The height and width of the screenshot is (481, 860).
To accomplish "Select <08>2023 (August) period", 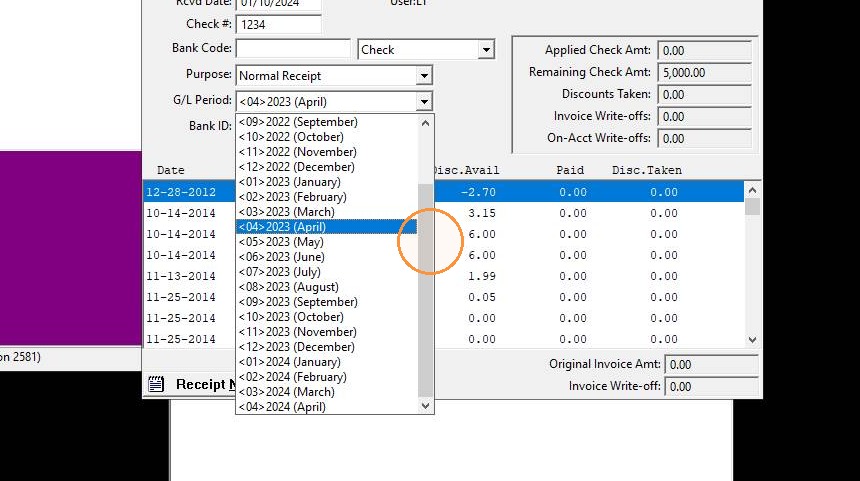I will coord(327,287).
